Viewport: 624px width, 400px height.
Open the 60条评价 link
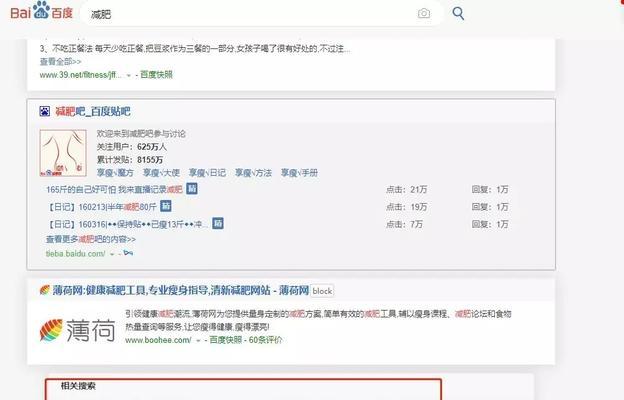(x=265, y=340)
